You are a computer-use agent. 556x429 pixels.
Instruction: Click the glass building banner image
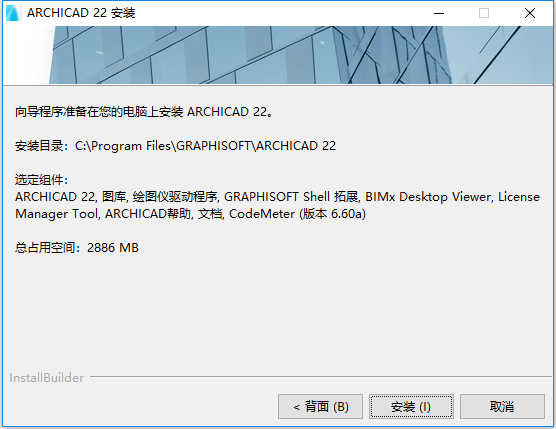[278, 55]
